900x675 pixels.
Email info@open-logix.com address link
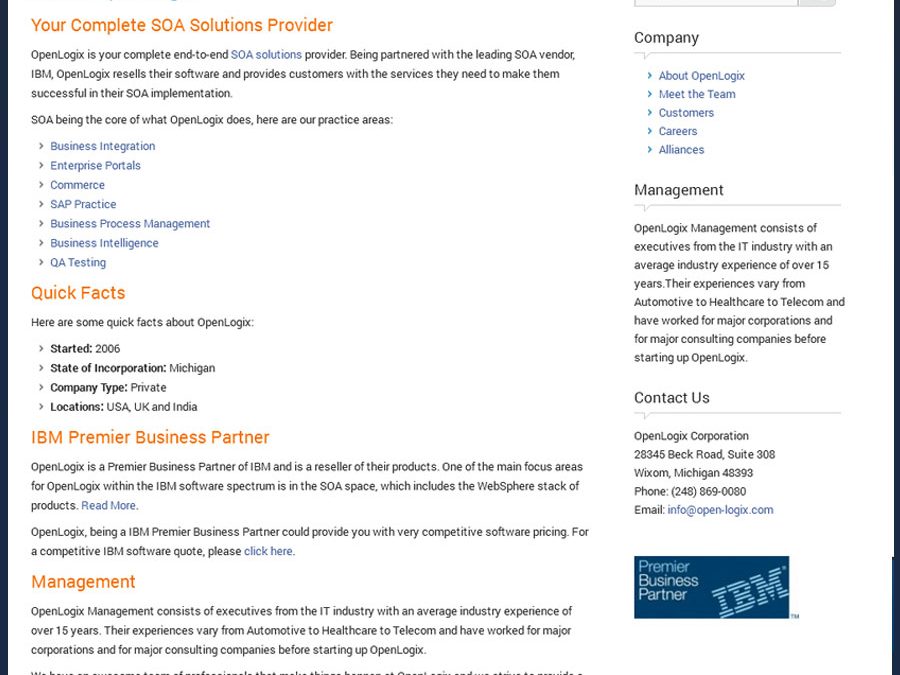tap(720, 510)
